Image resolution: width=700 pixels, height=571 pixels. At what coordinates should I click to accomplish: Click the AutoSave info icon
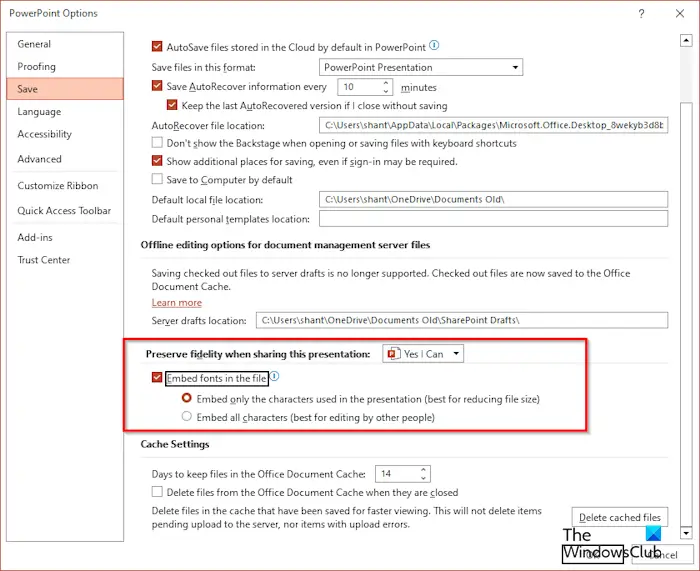click(x=434, y=45)
